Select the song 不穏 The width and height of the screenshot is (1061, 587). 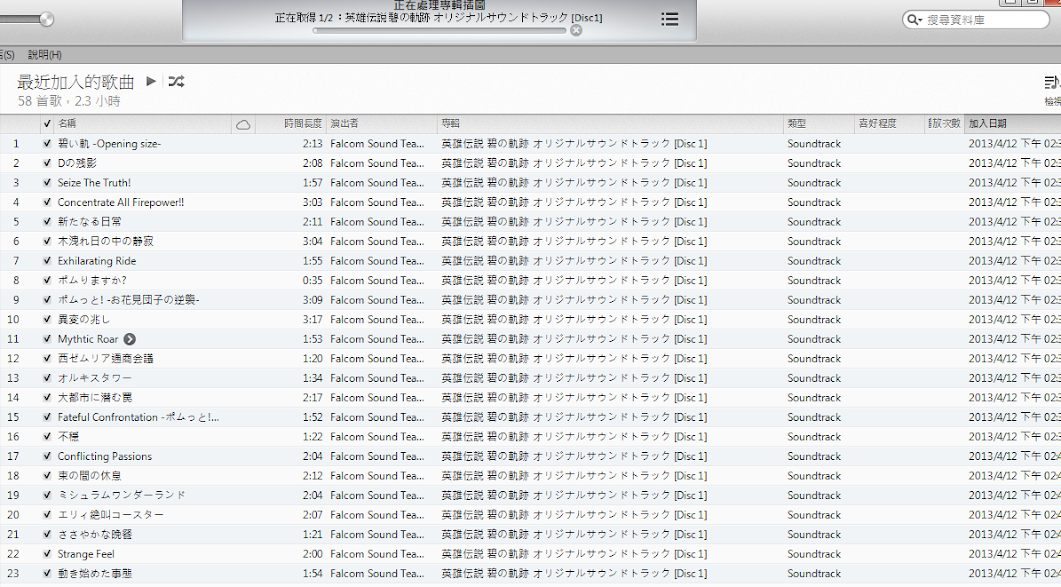pyautogui.click(x=68, y=437)
